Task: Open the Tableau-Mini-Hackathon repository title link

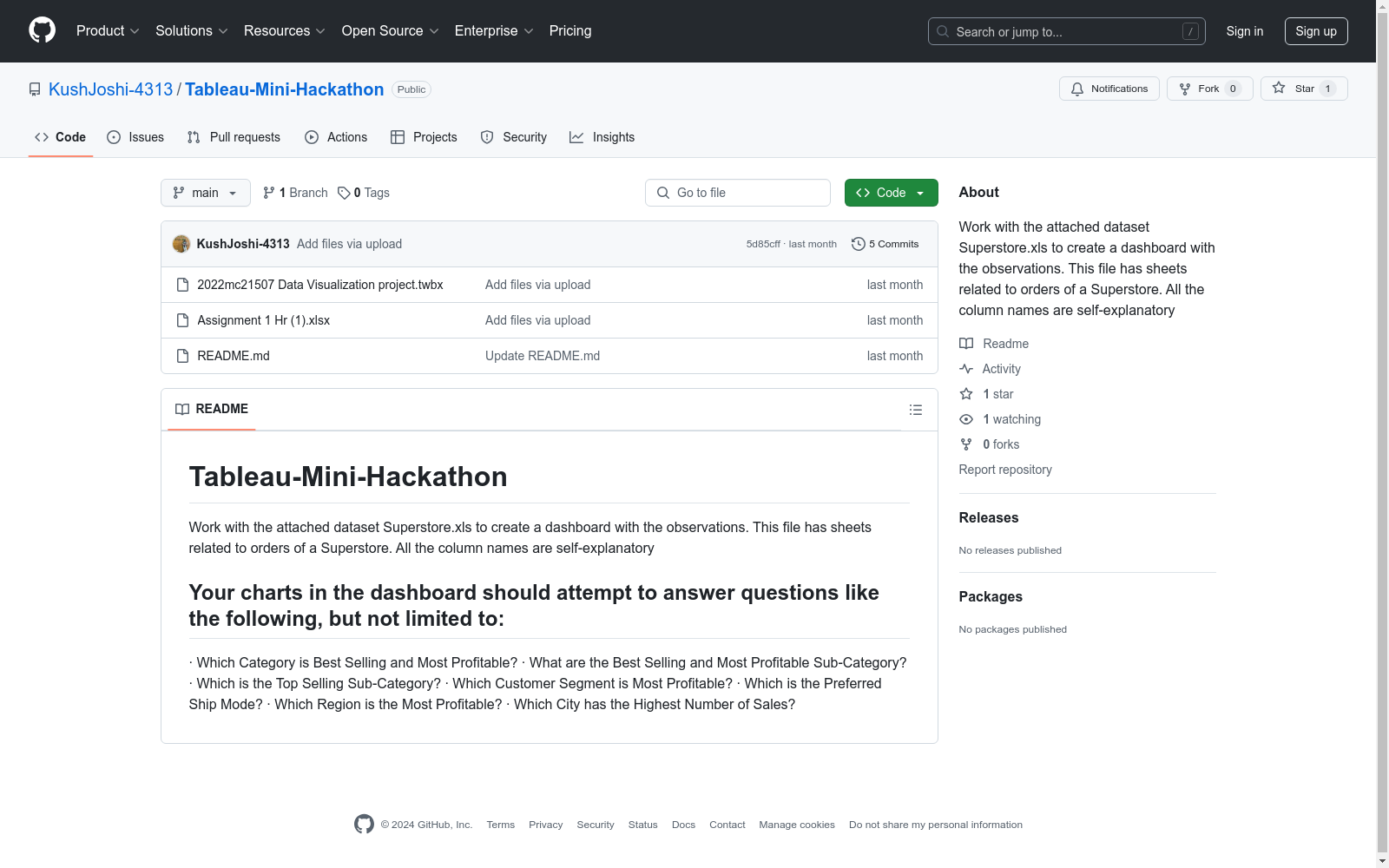Action: click(x=284, y=89)
